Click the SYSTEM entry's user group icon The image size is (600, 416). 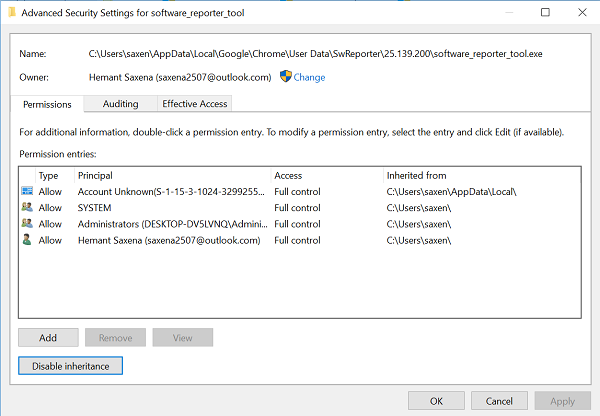pyautogui.click(x=25, y=208)
